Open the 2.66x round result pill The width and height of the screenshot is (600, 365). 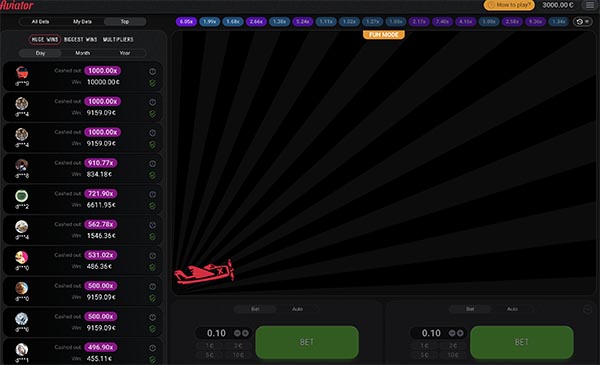tap(256, 22)
